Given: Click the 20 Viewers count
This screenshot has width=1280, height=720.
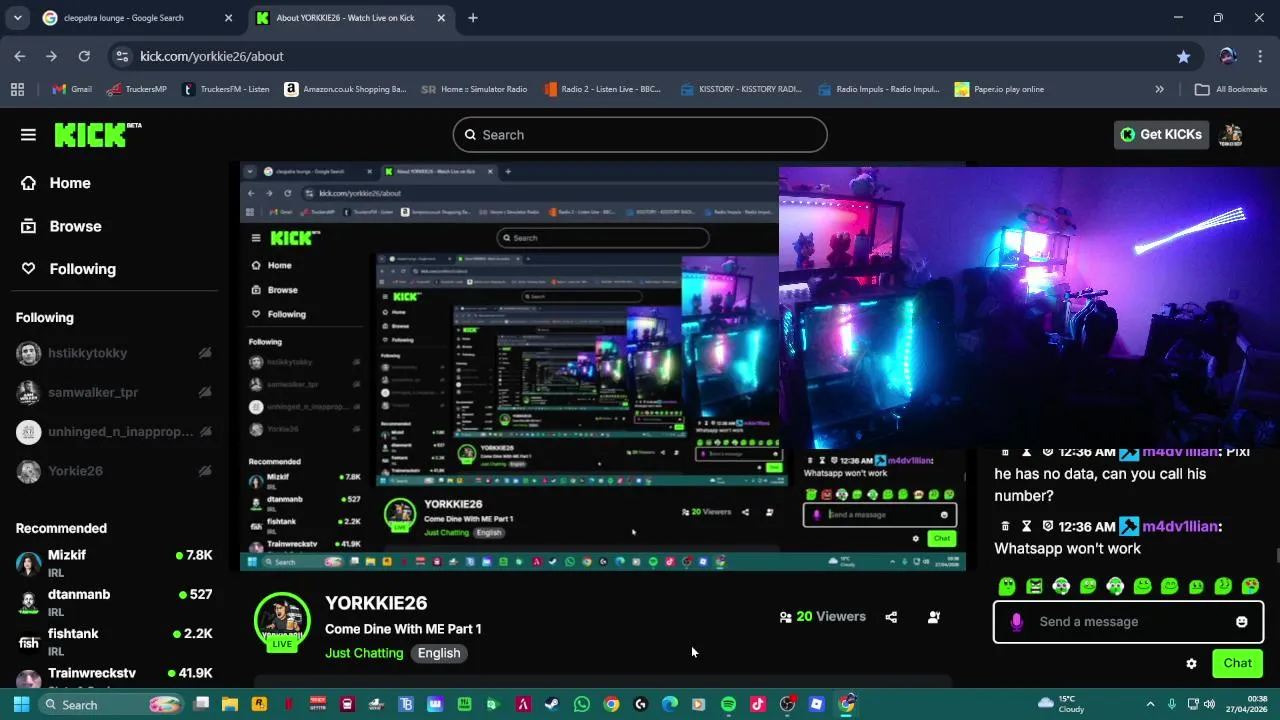Looking at the screenshot, I should click(x=822, y=617).
